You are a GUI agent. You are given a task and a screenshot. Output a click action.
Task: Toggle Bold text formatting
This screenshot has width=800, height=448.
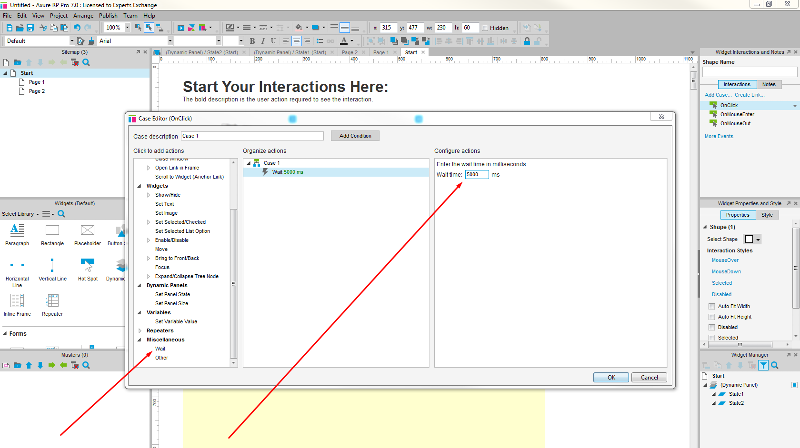pyautogui.click(x=252, y=41)
